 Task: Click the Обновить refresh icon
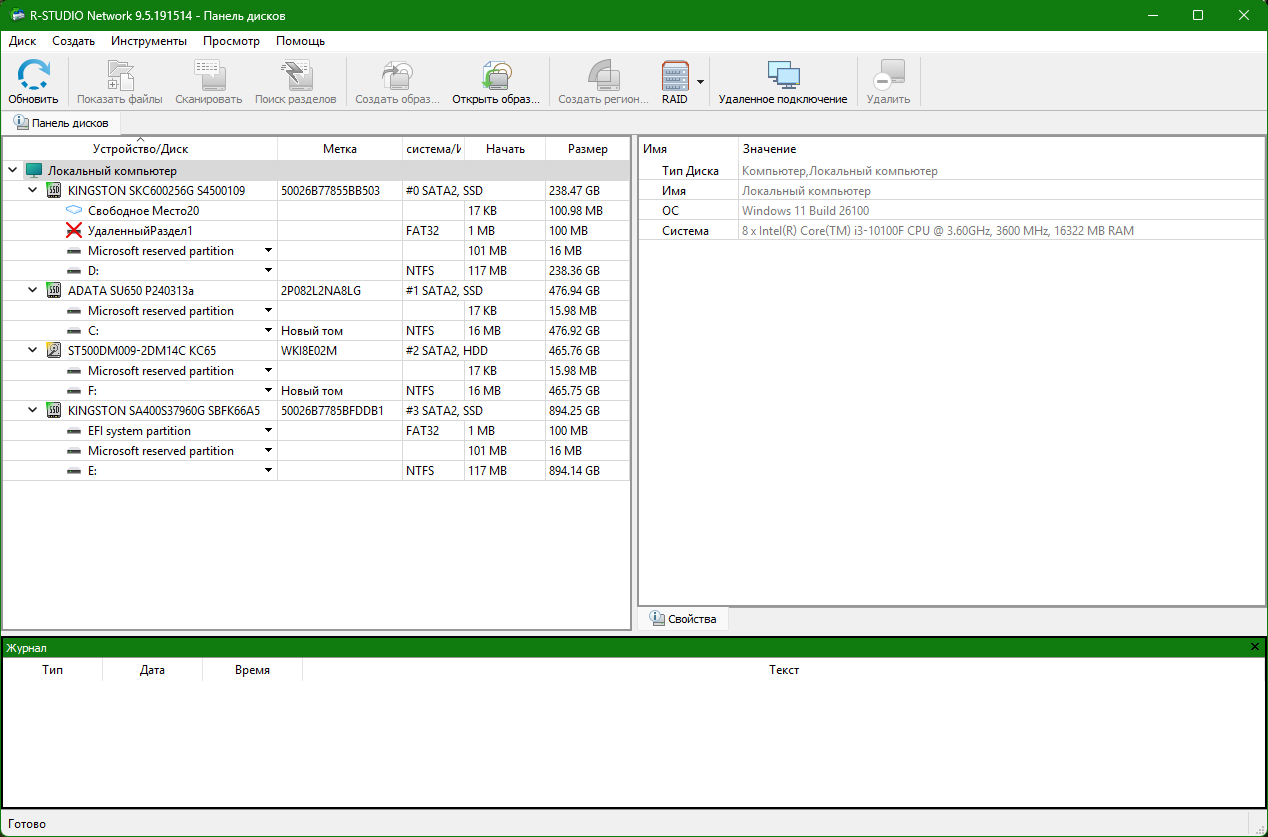point(33,76)
